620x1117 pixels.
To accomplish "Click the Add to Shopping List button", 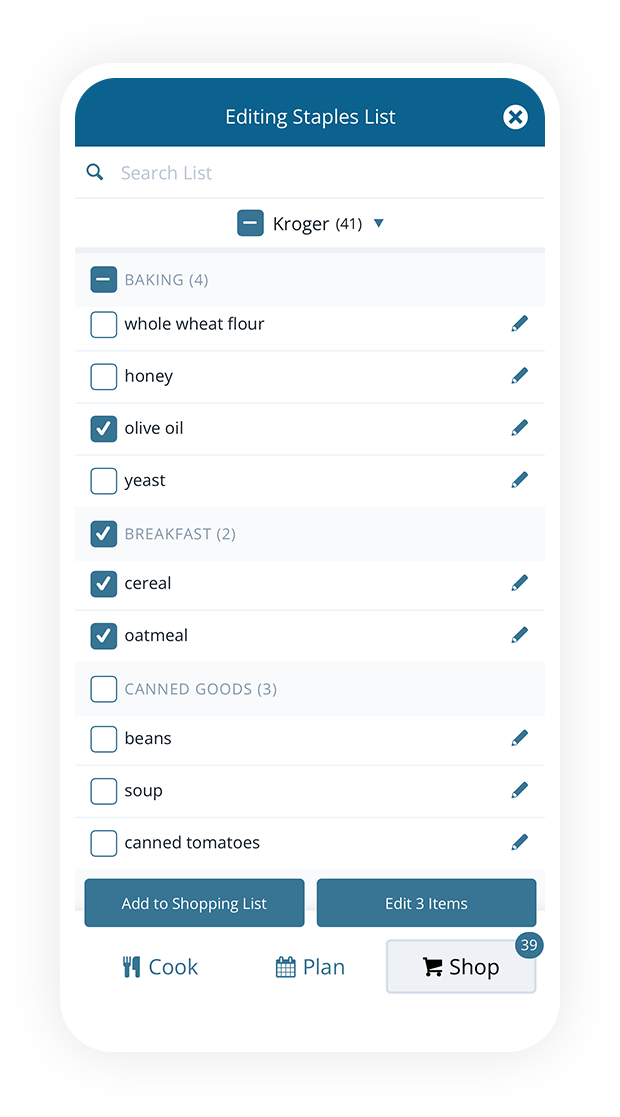I will pos(194,902).
